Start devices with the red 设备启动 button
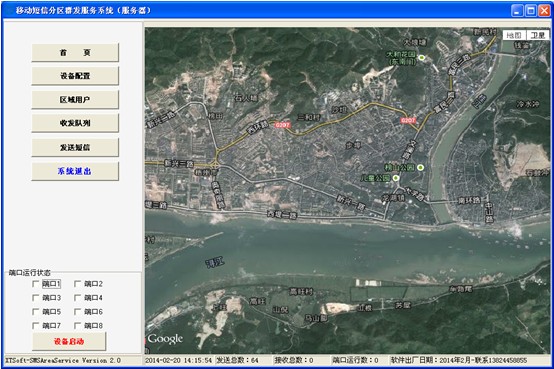The width and height of the screenshot is (554, 369). [69, 341]
